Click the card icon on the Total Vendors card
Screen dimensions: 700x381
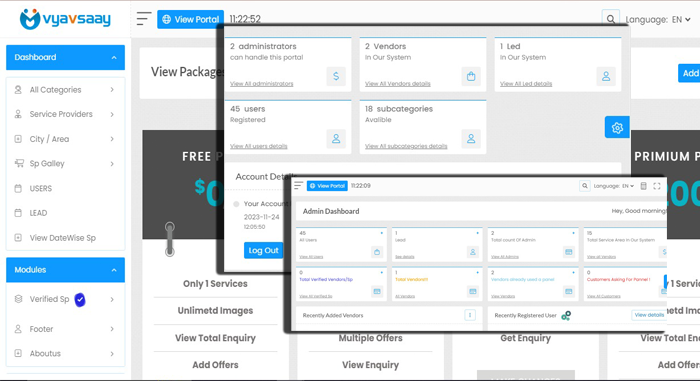[472, 291]
